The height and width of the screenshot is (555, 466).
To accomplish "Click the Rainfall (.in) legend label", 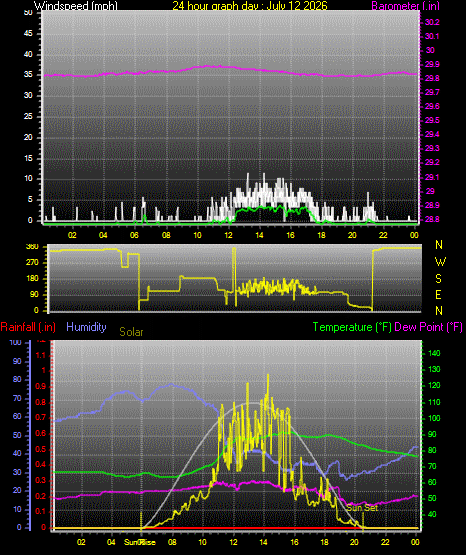I will coord(28,327).
